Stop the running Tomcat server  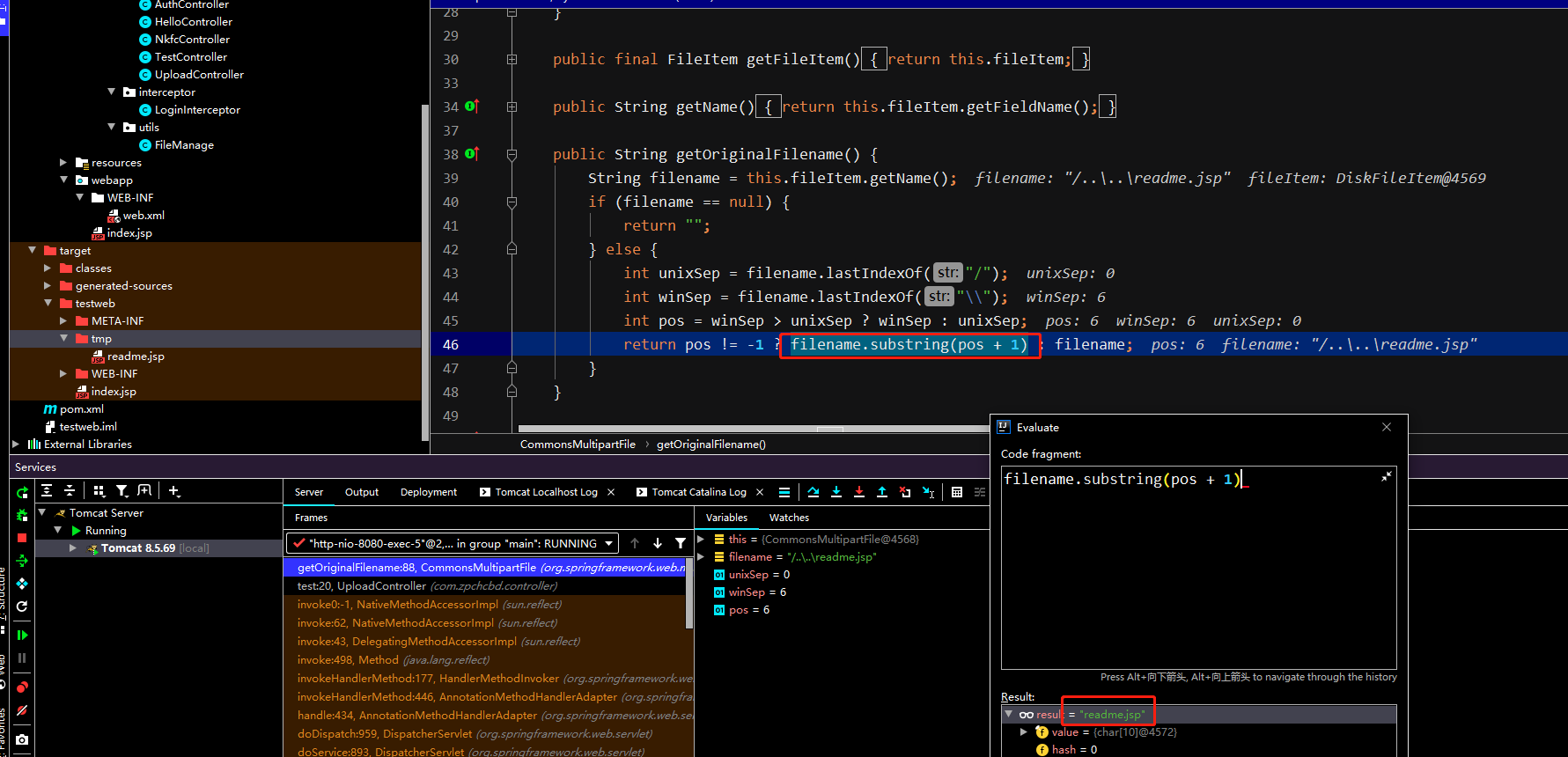pos(22,538)
